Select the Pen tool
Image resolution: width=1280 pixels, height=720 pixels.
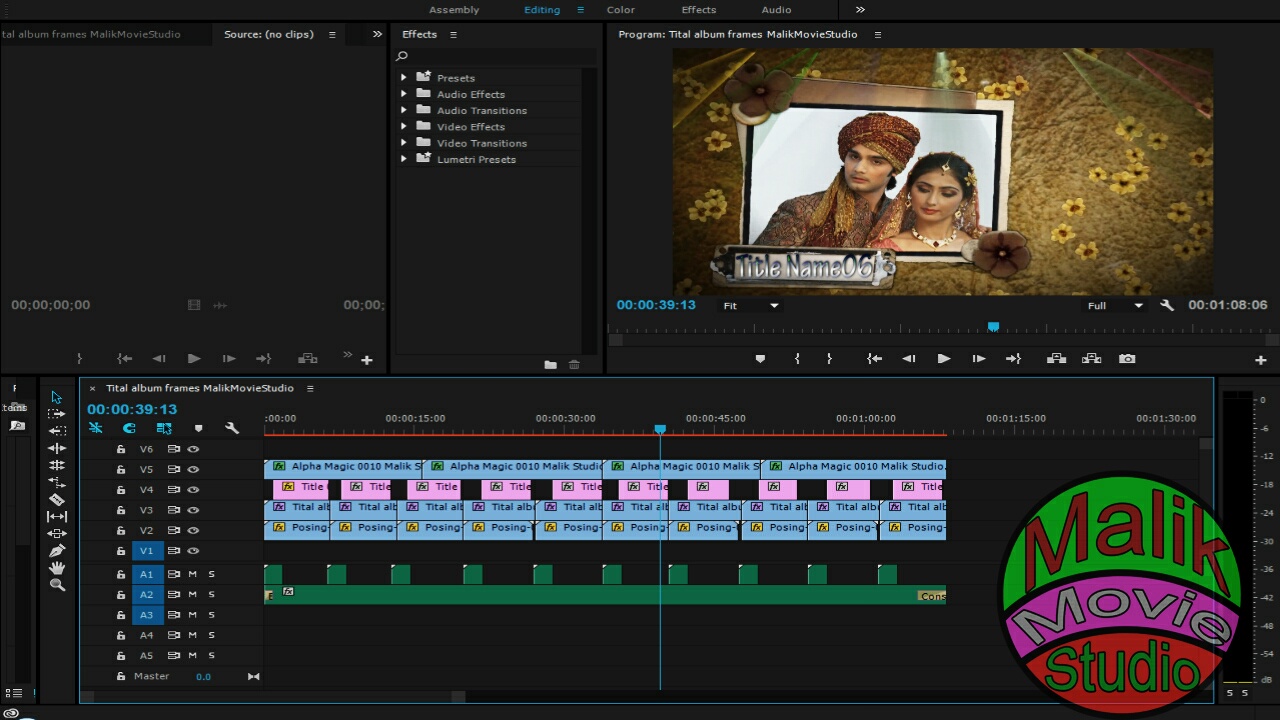click(57, 551)
